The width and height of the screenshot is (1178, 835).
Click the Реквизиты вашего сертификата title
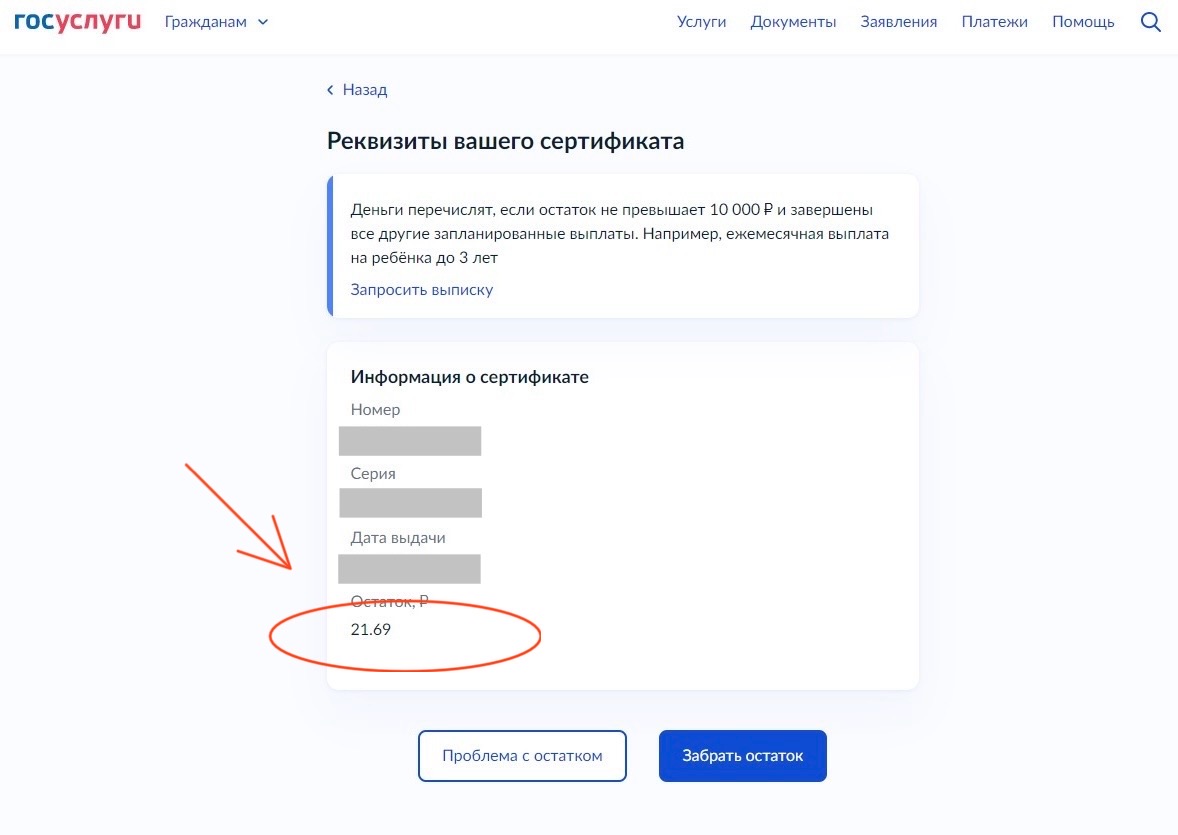pyautogui.click(x=505, y=141)
